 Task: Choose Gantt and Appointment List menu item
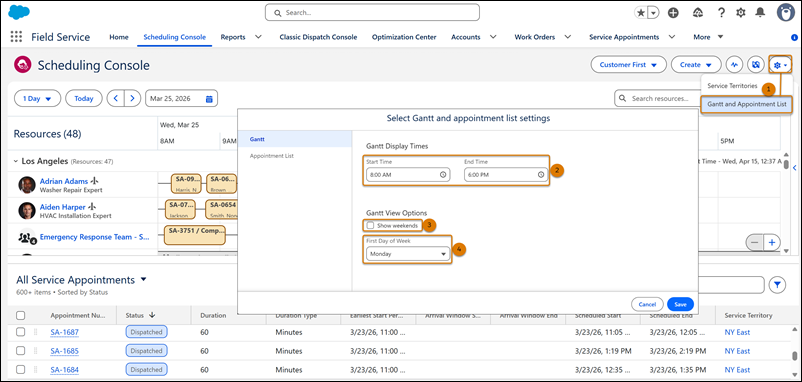coord(746,104)
